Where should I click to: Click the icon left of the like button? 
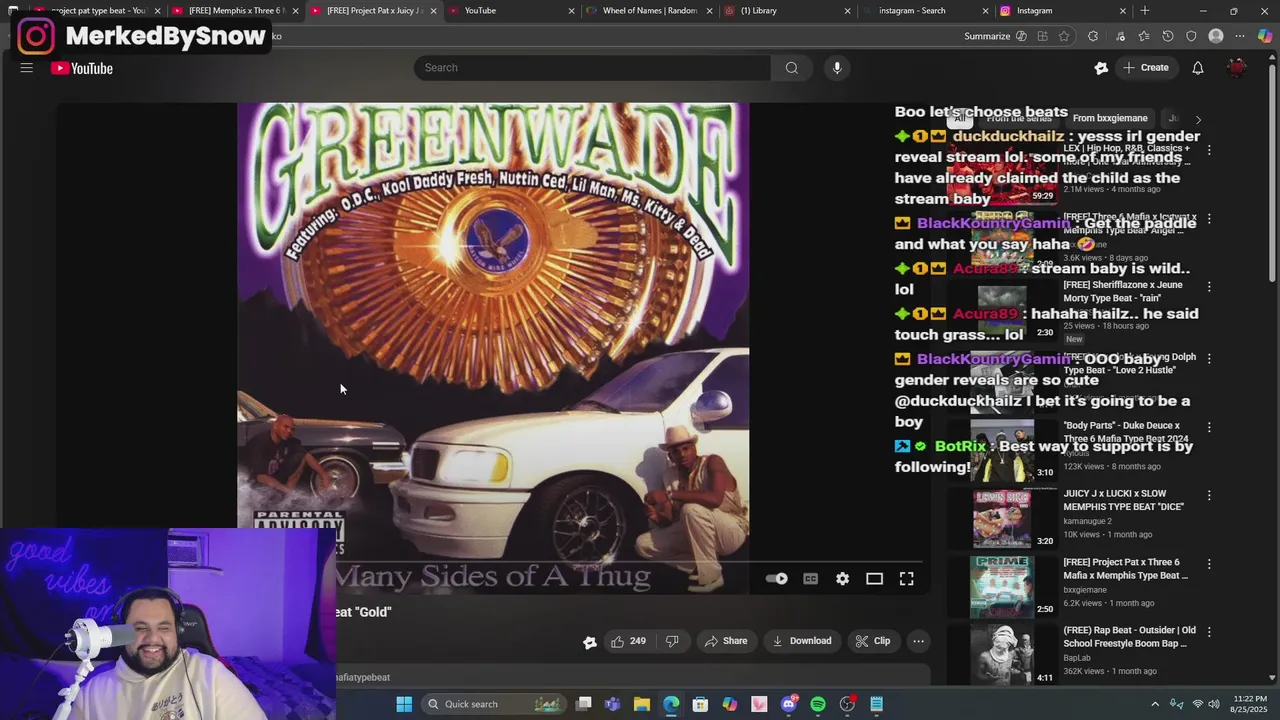click(x=590, y=642)
